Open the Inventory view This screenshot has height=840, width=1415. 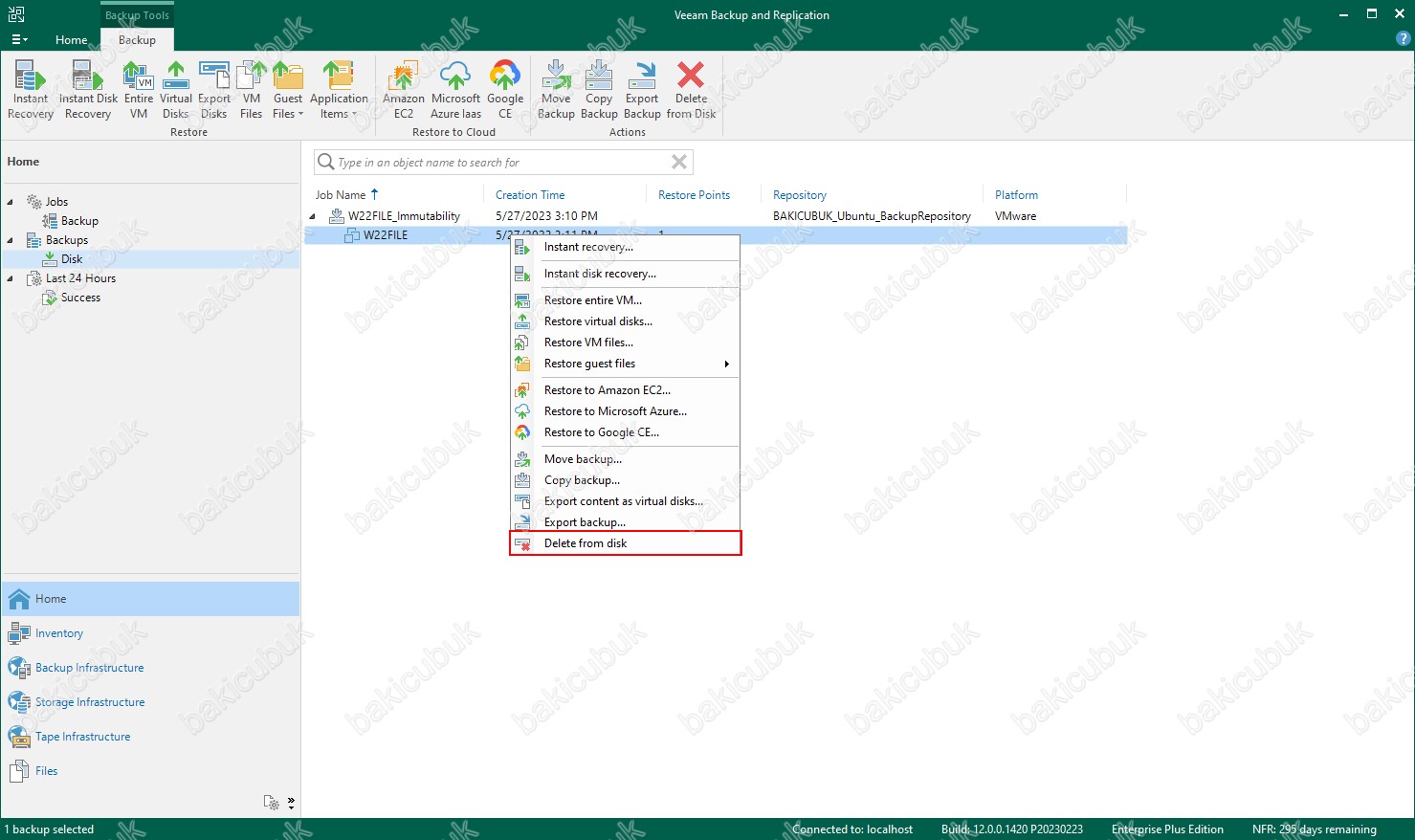151,633
